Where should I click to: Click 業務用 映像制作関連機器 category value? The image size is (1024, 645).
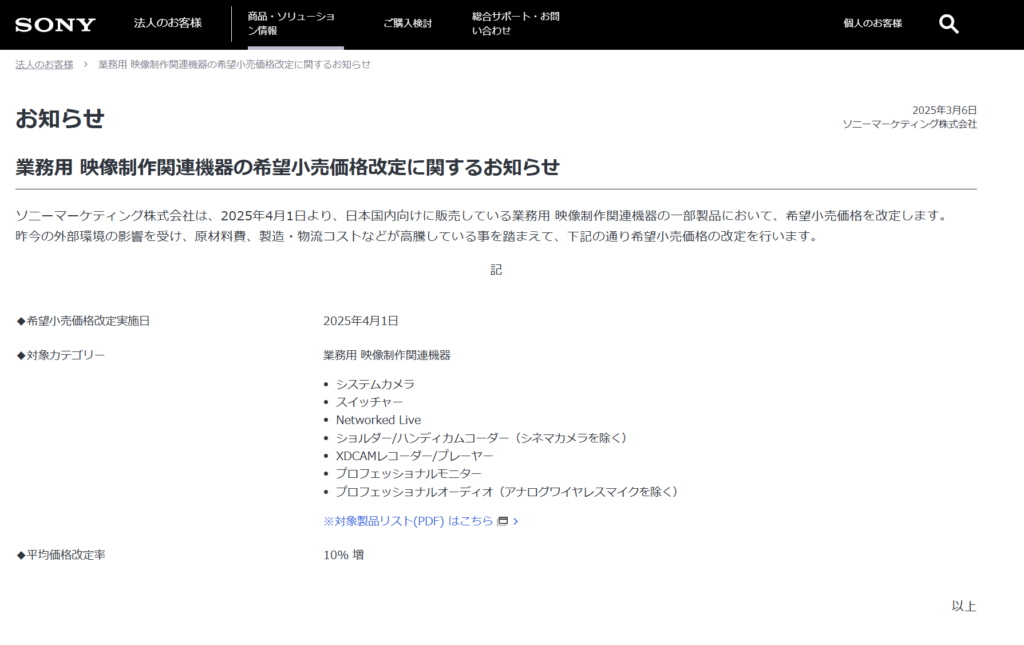point(387,355)
